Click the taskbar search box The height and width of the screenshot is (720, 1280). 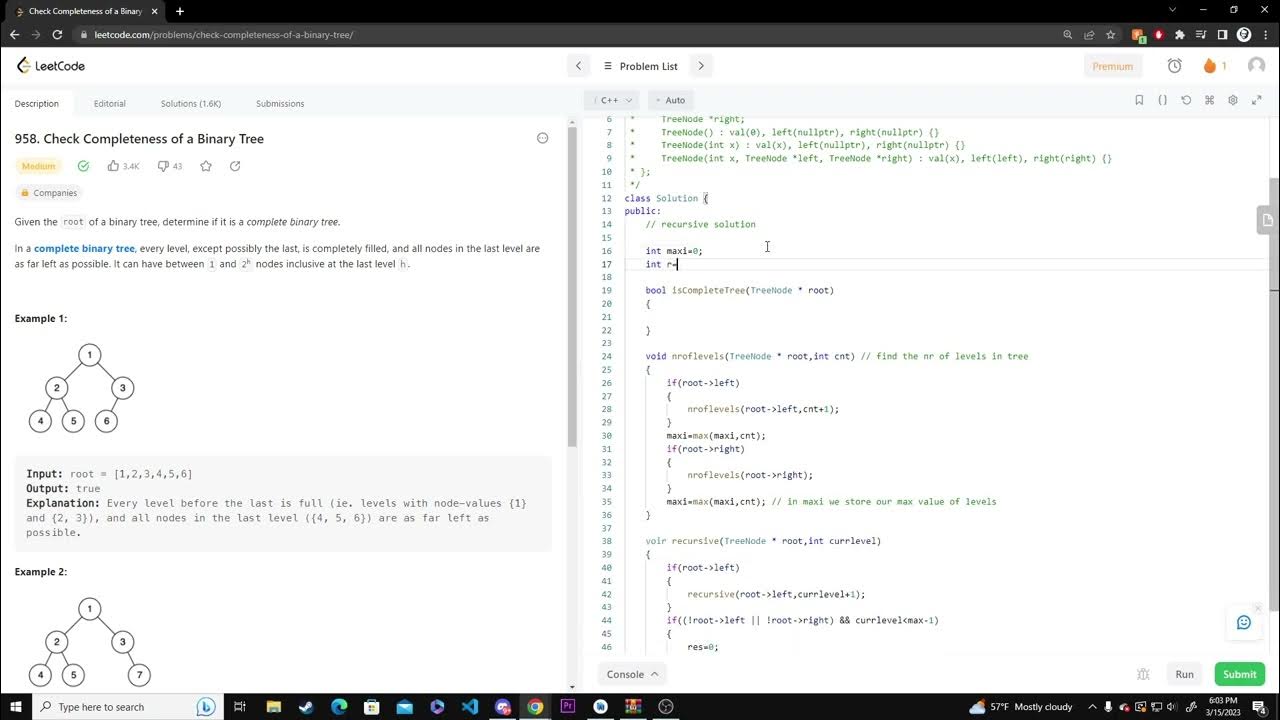[128, 706]
